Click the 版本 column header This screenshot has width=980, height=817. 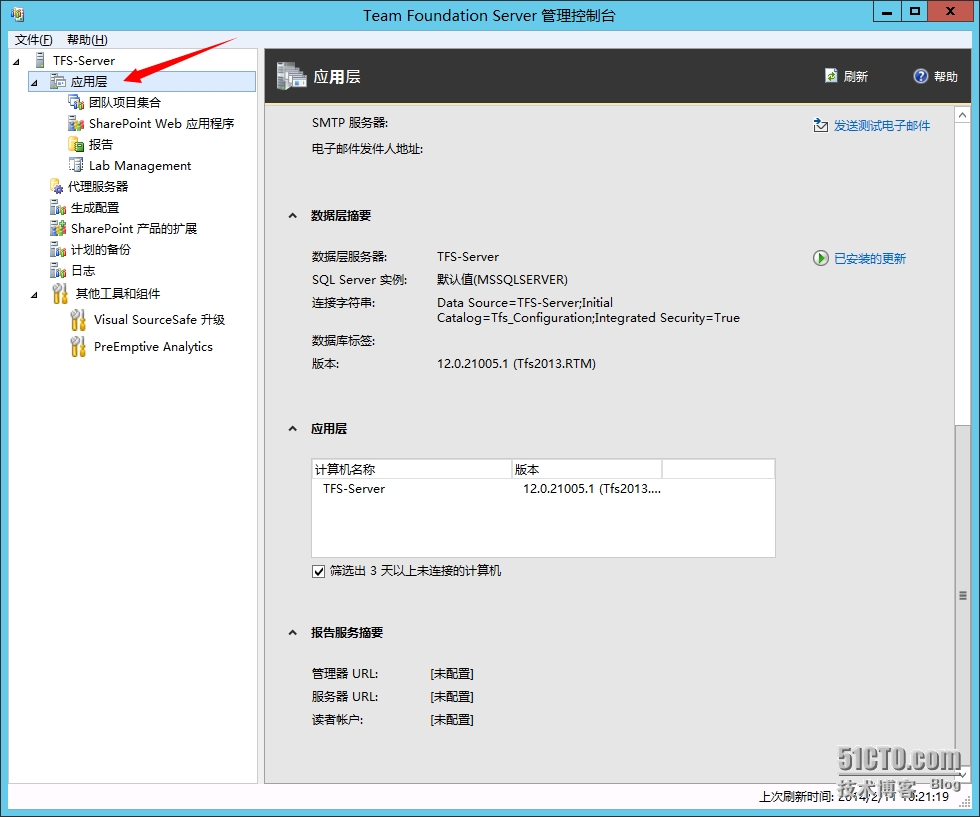587,469
